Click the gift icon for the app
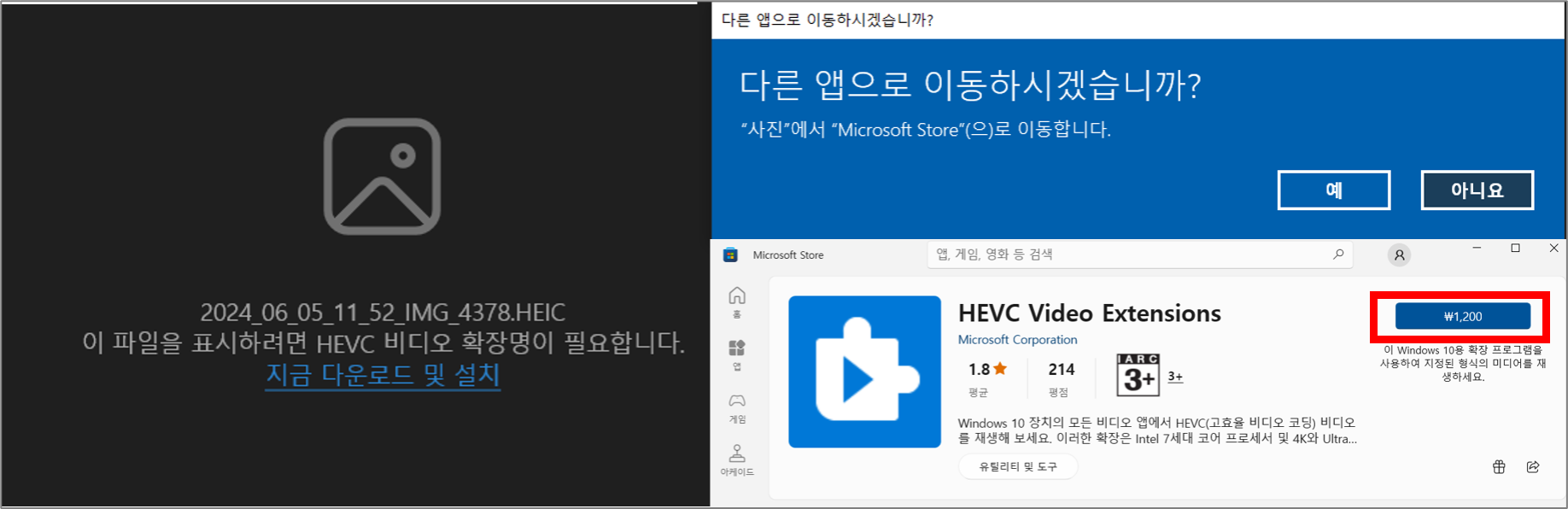This screenshot has height=509, width=1568. coord(1499,466)
